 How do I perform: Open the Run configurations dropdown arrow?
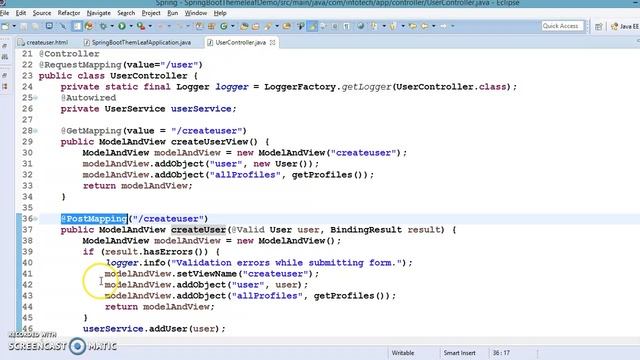131,26
